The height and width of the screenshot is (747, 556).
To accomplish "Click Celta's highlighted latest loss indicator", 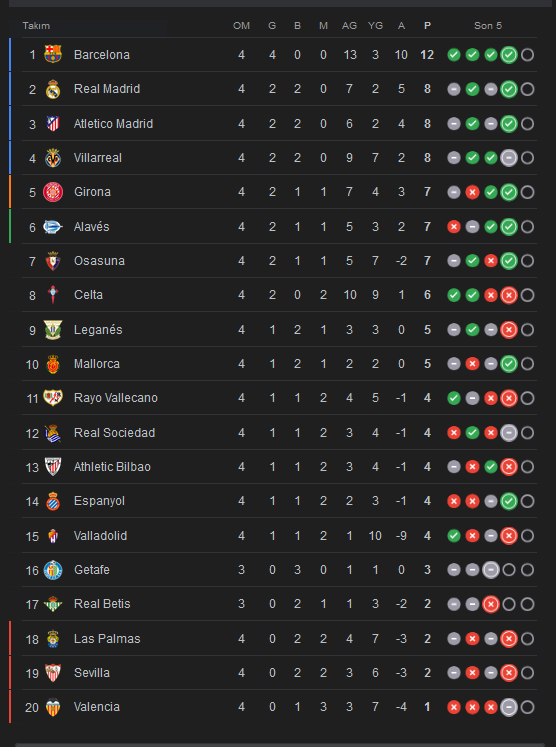I will [509, 295].
